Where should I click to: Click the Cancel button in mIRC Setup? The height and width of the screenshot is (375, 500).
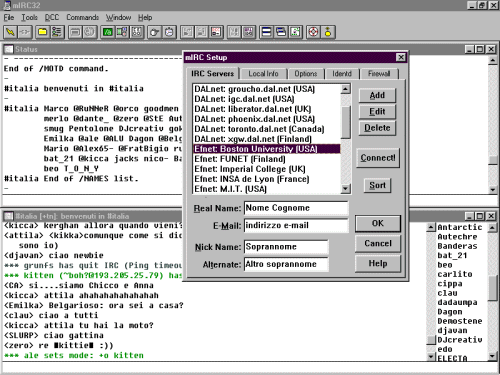pyautogui.click(x=378, y=243)
